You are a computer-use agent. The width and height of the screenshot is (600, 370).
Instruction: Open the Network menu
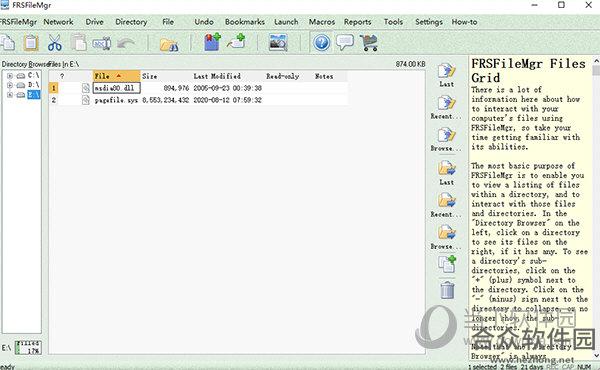[58, 22]
